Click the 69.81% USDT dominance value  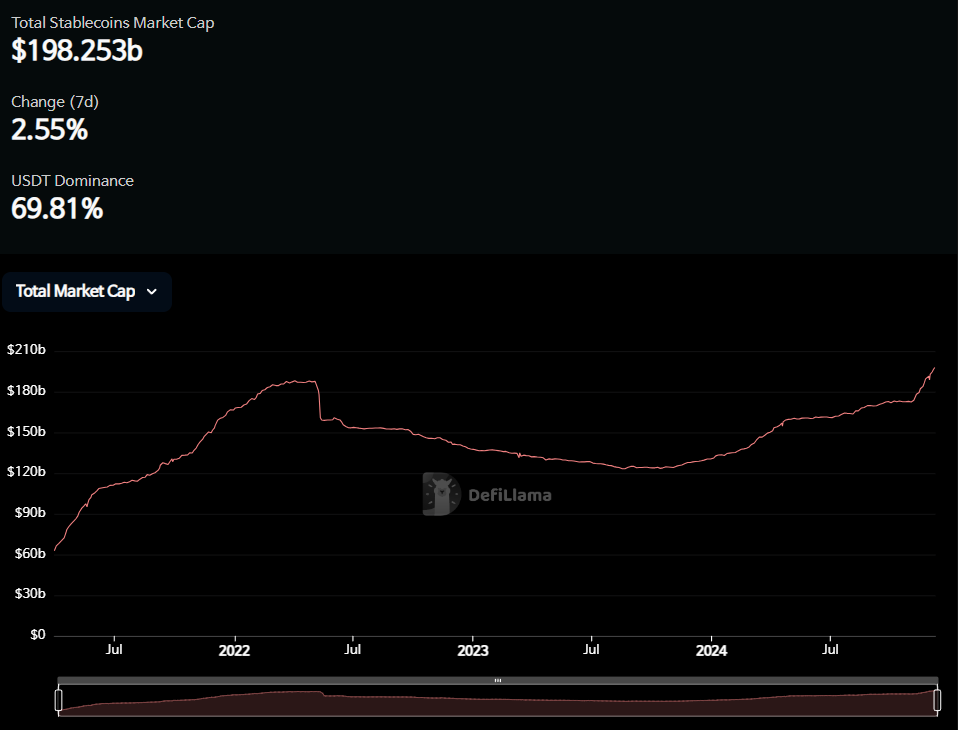[x=57, y=208]
